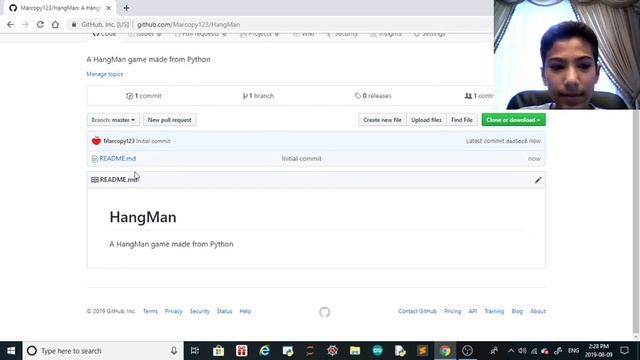The image size is (640, 360).
Task: Open the Insights tab
Action: (386, 34)
